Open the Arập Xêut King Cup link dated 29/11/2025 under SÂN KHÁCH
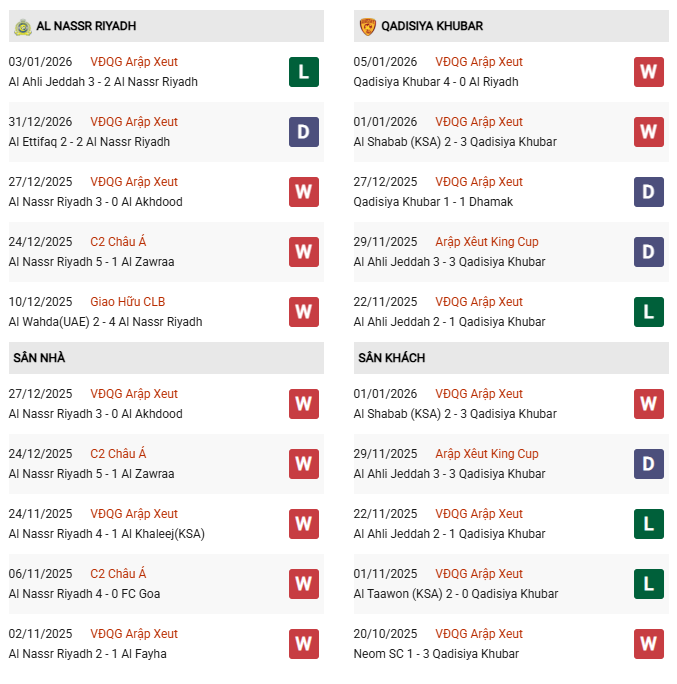 click(487, 454)
